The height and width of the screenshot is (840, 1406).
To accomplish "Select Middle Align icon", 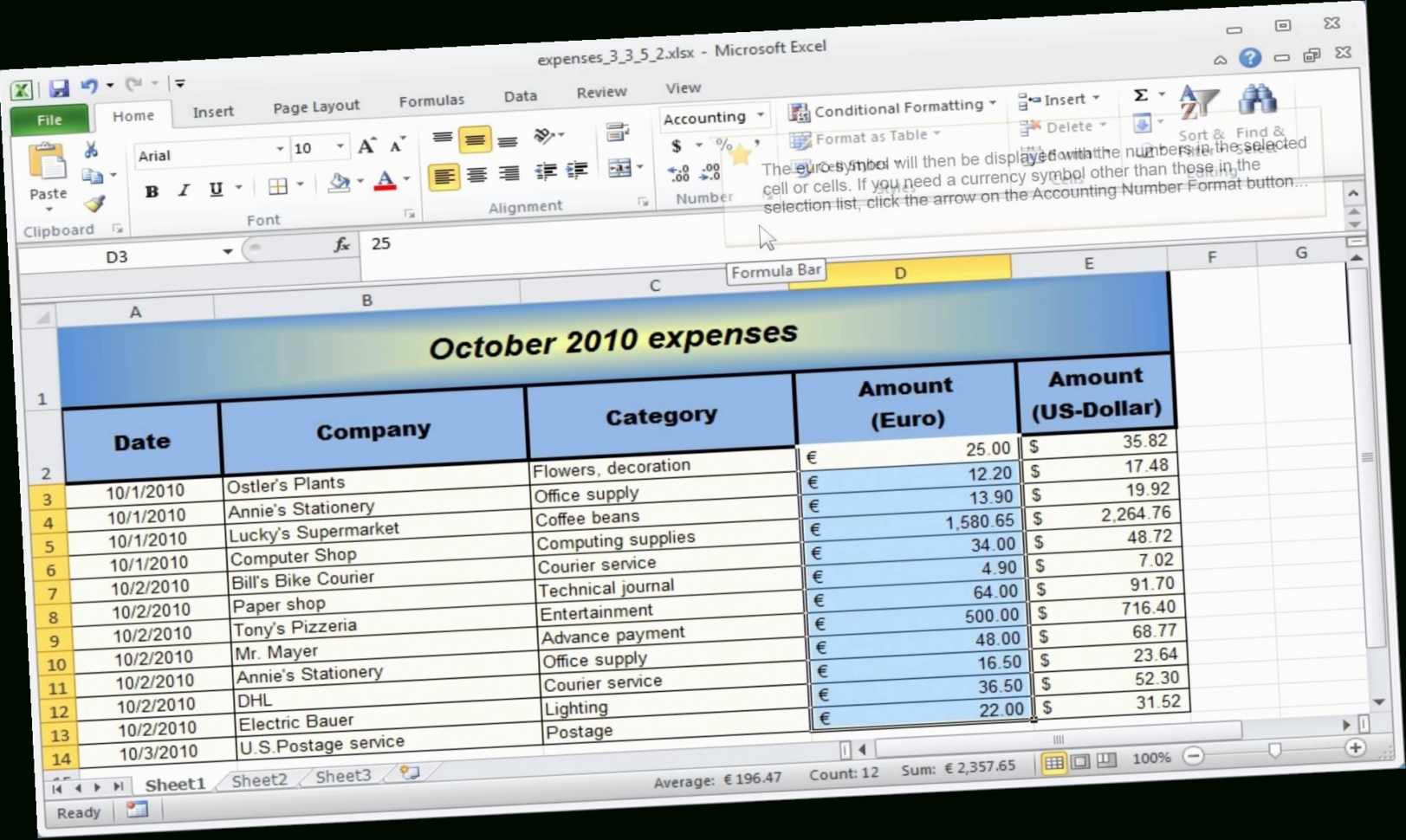I will [475, 139].
